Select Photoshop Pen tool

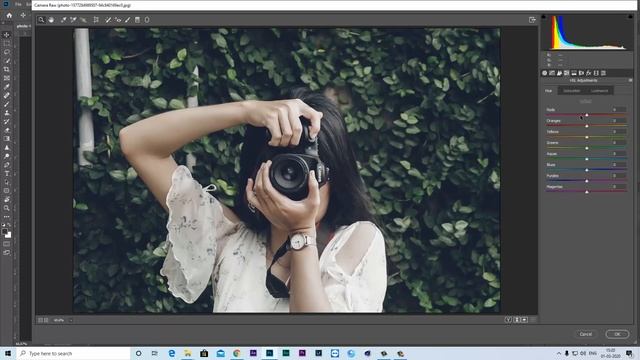(x=7, y=165)
